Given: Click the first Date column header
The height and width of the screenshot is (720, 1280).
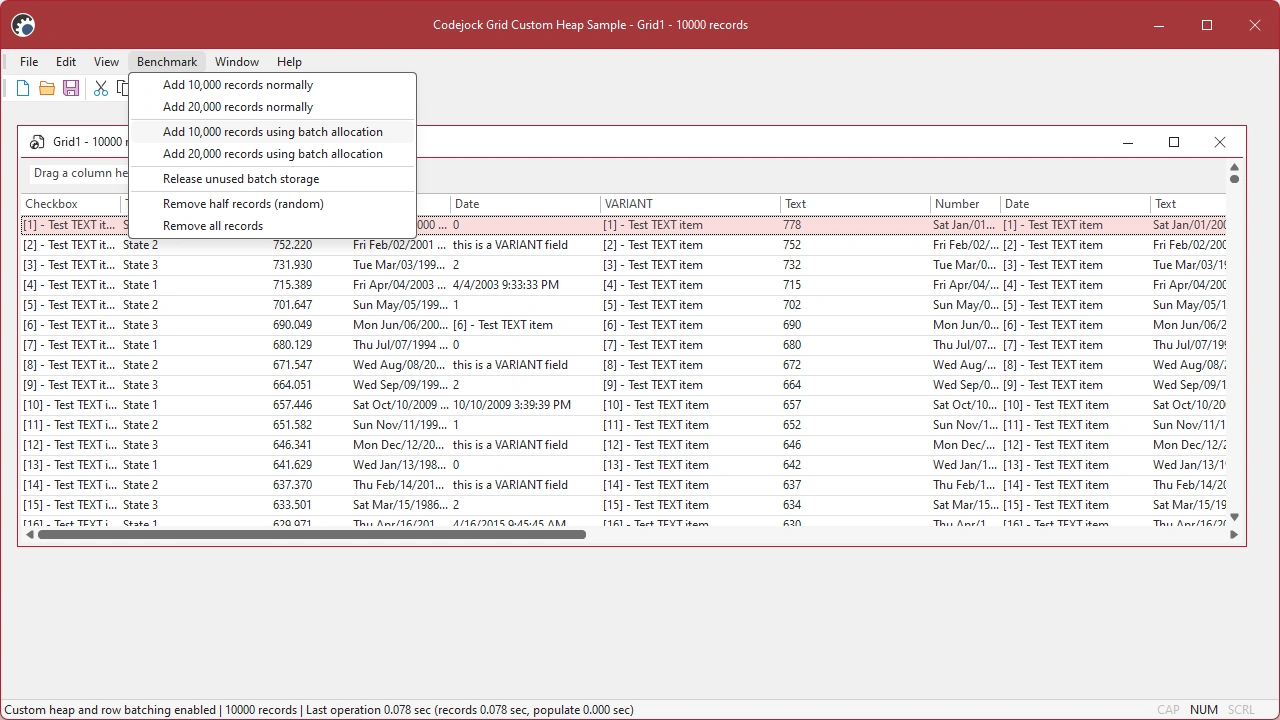Looking at the screenshot, I should (x=525, y=204).
